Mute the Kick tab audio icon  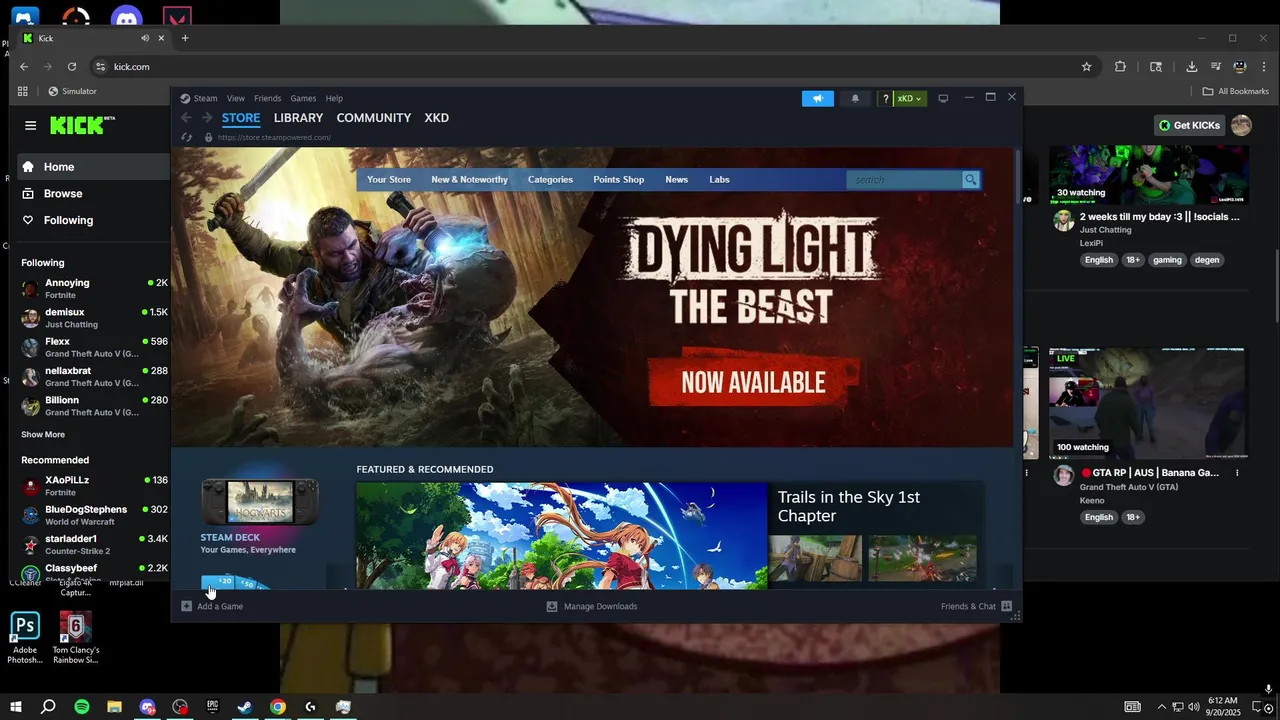pos(145,38)
